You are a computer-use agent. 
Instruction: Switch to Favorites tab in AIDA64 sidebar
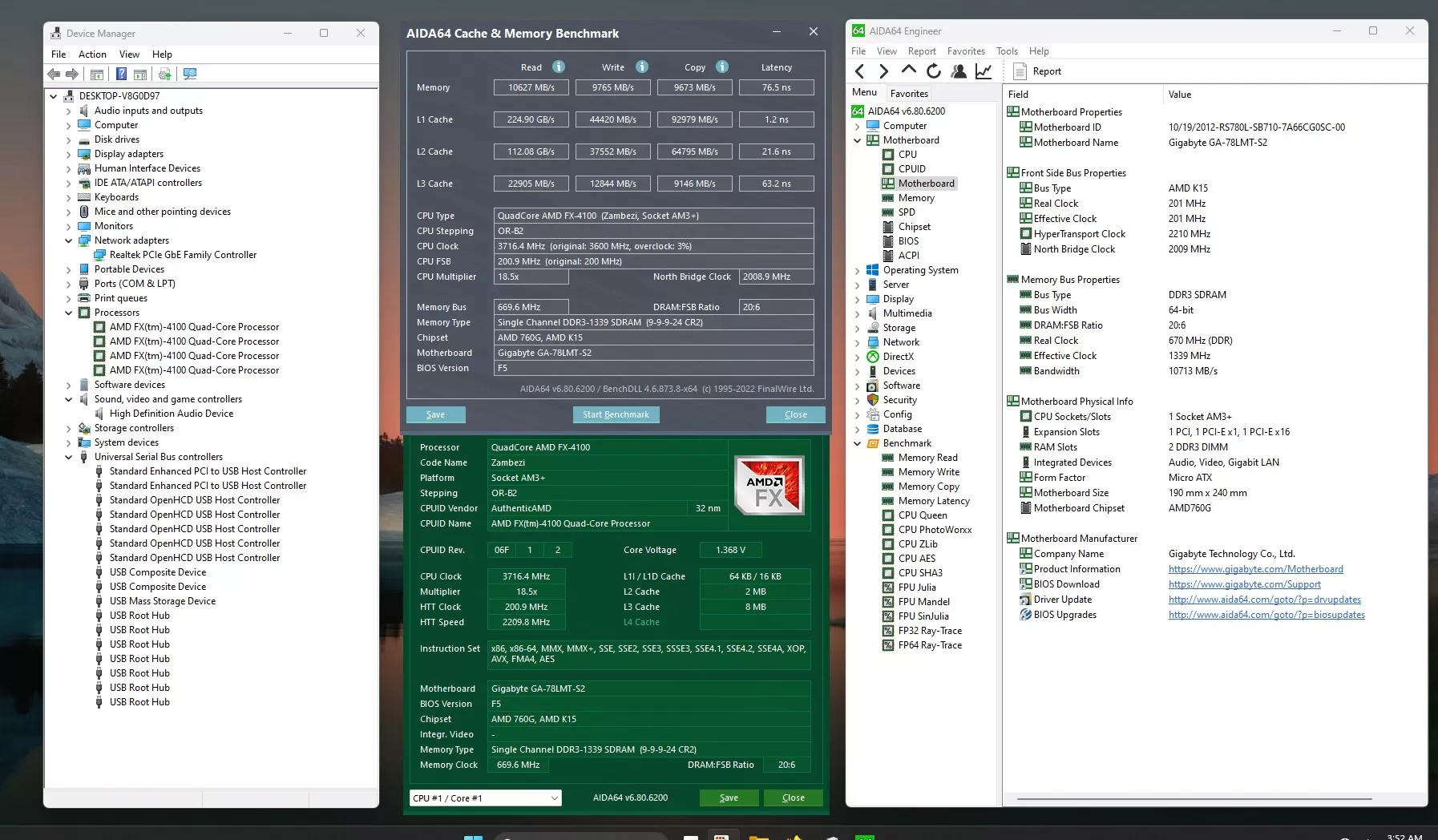[909, 94]
